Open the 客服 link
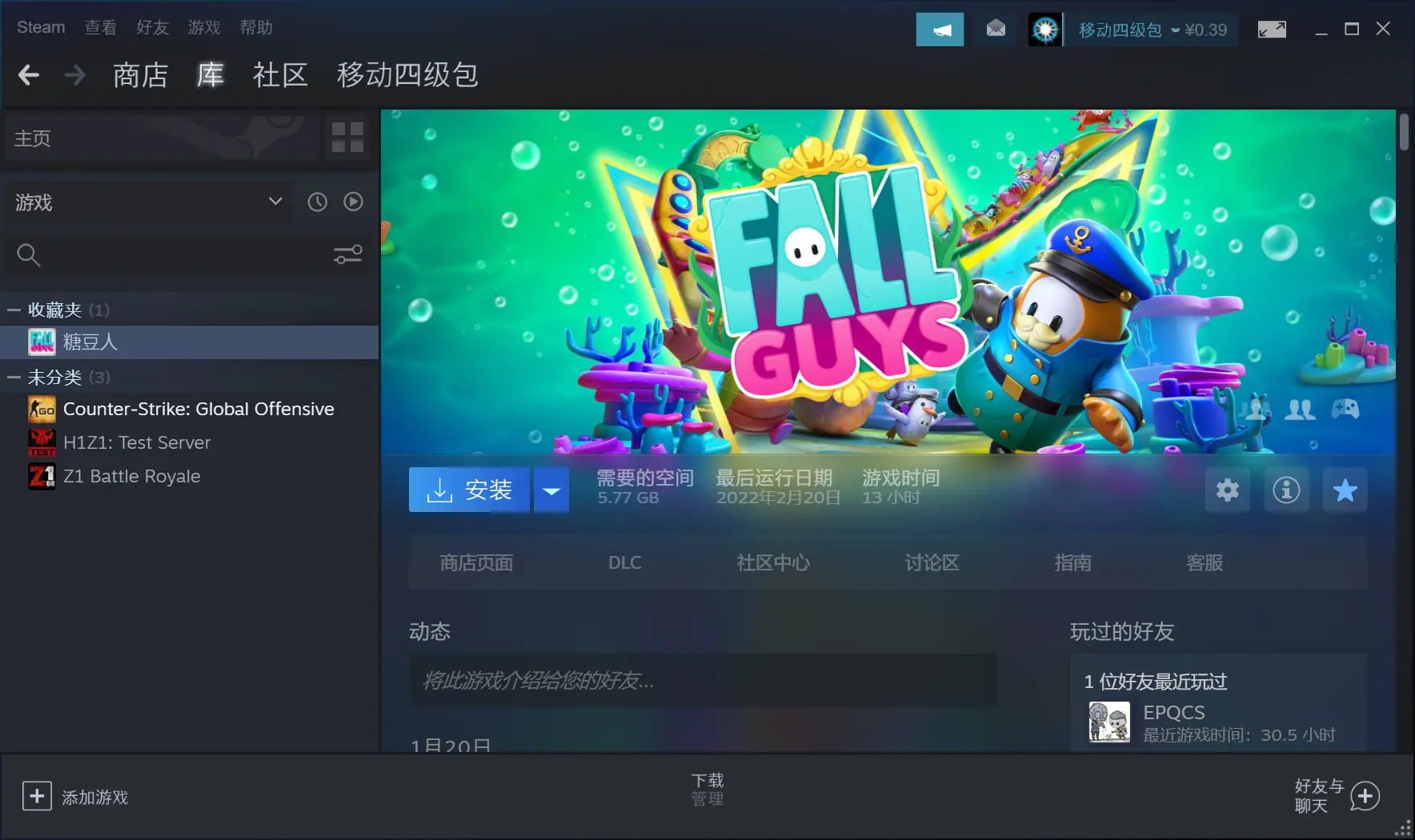Screen dimensions: 1415x840 click(x=1205, y=562)
